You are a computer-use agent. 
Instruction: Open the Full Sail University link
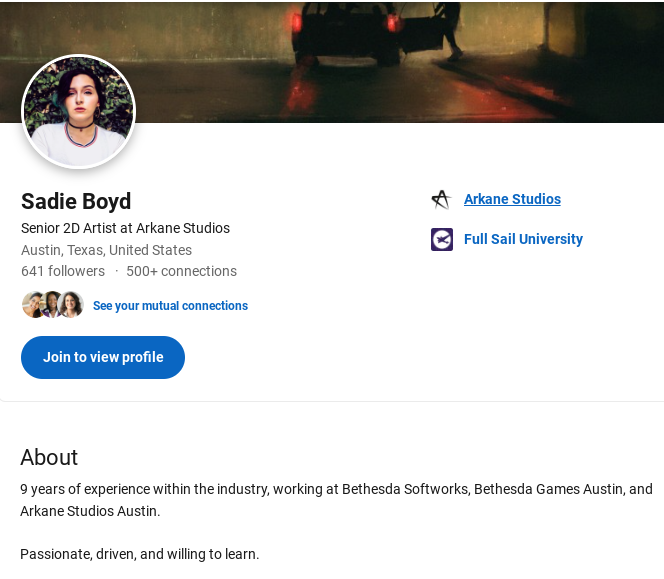click(x=523, y=239)
